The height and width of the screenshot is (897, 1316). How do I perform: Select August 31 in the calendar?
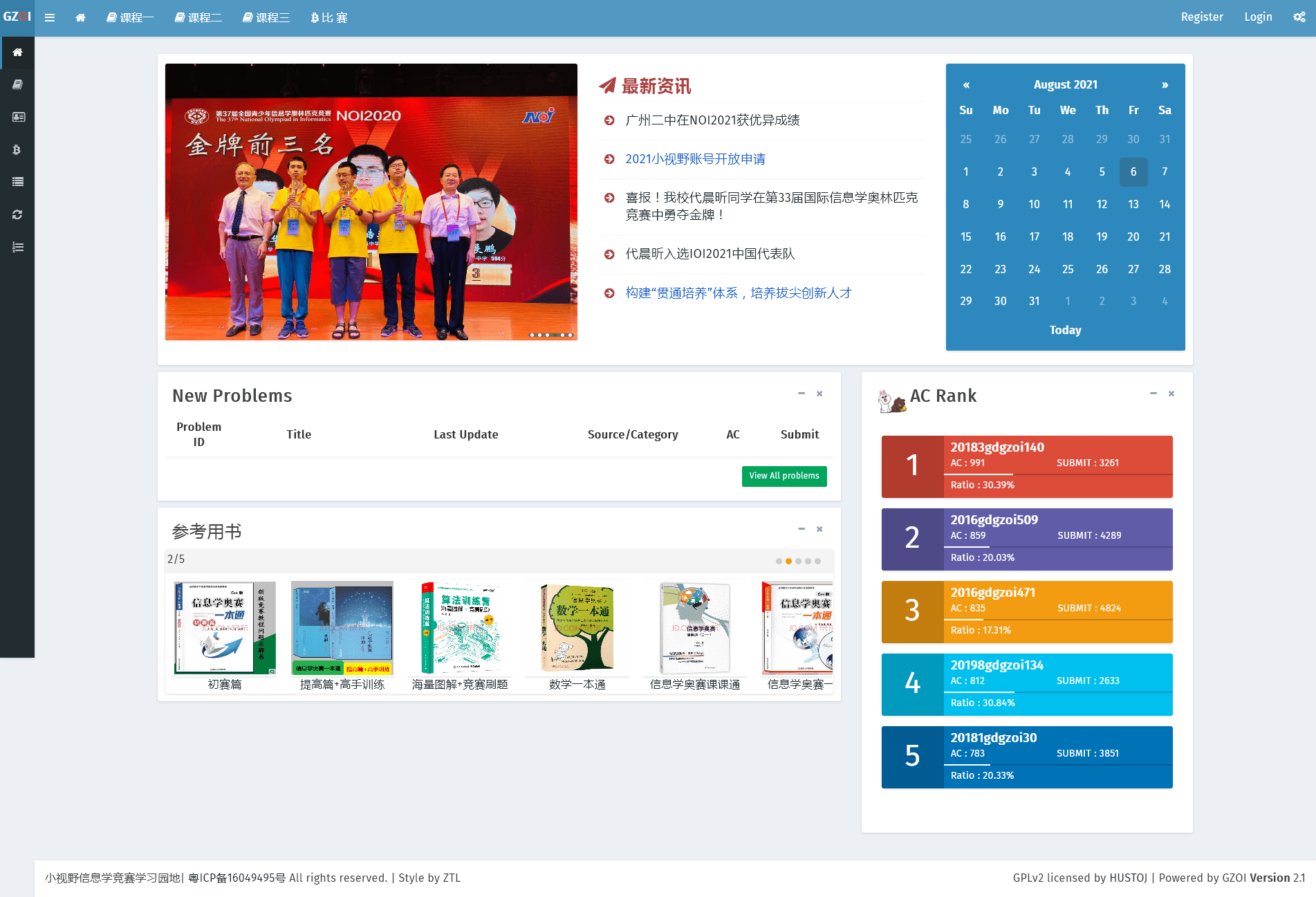[x=1034, y=302]
